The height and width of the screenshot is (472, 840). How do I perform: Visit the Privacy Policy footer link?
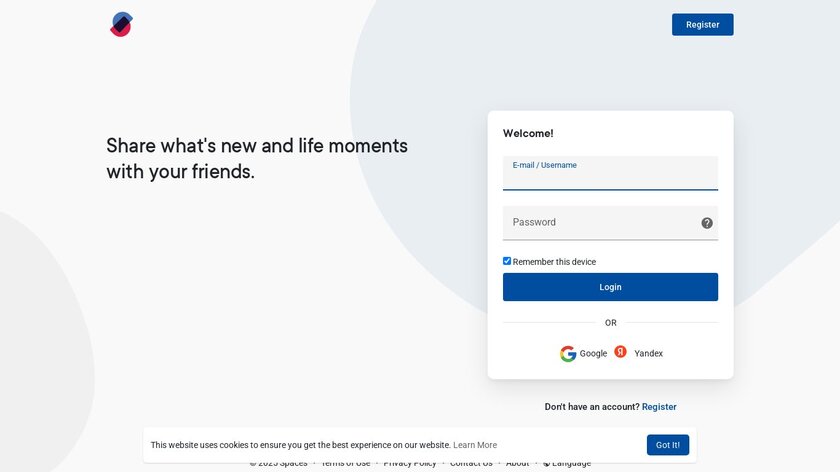tap(410, 464)
